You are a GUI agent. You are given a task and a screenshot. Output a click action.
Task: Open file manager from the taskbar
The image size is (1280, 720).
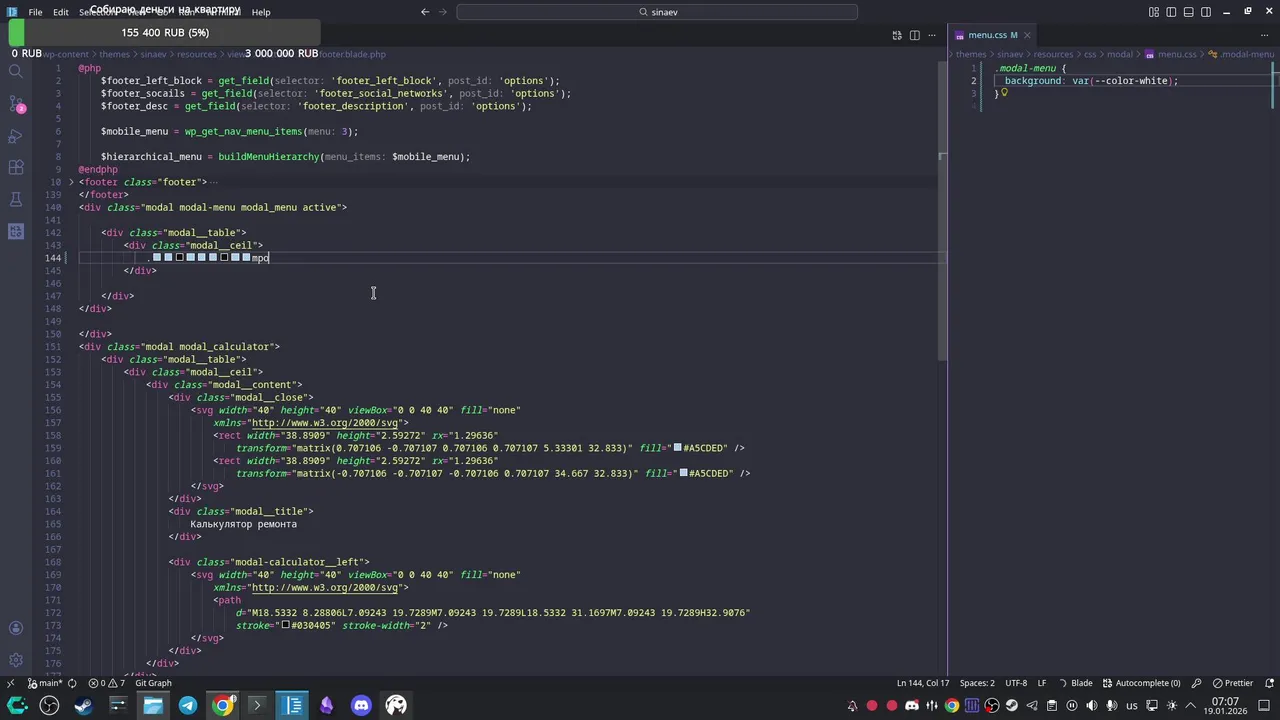152,705
